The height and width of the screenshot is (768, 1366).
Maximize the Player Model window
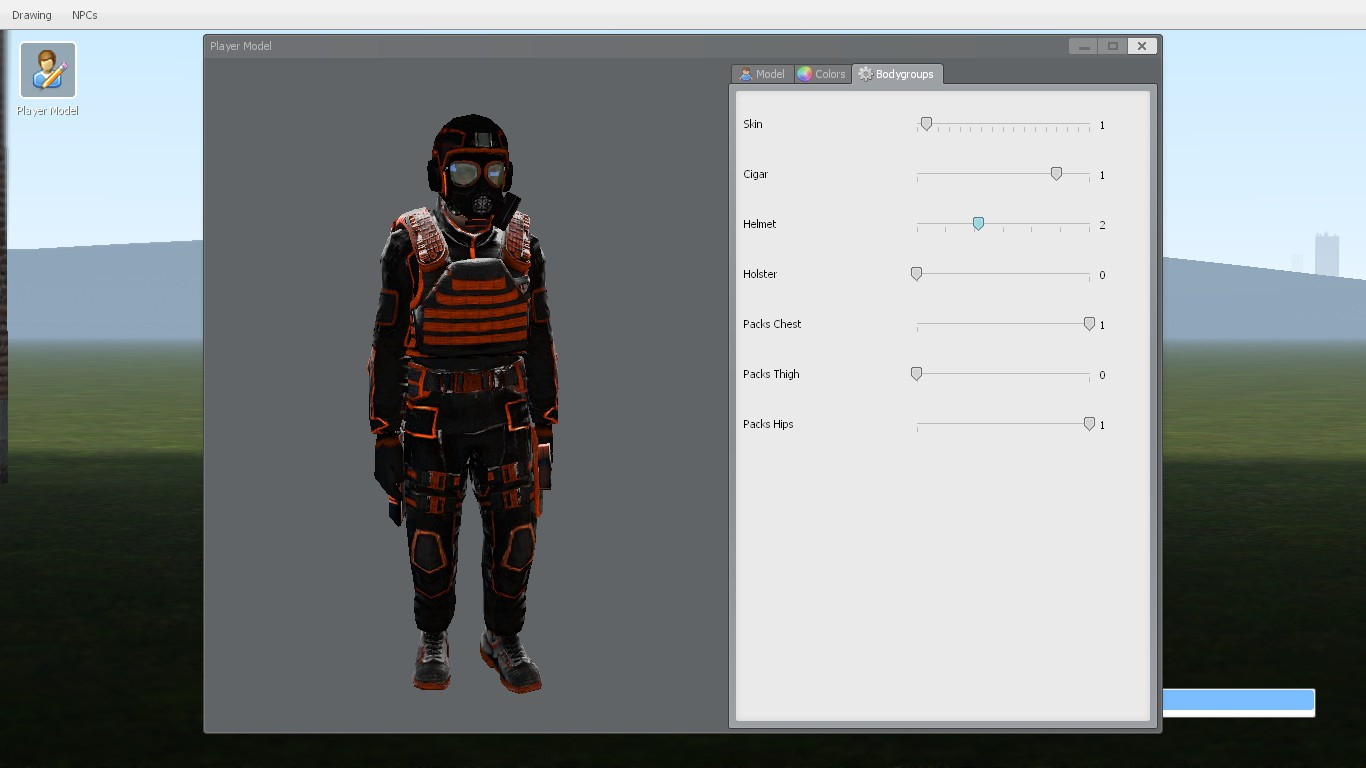coord(1113,45)
